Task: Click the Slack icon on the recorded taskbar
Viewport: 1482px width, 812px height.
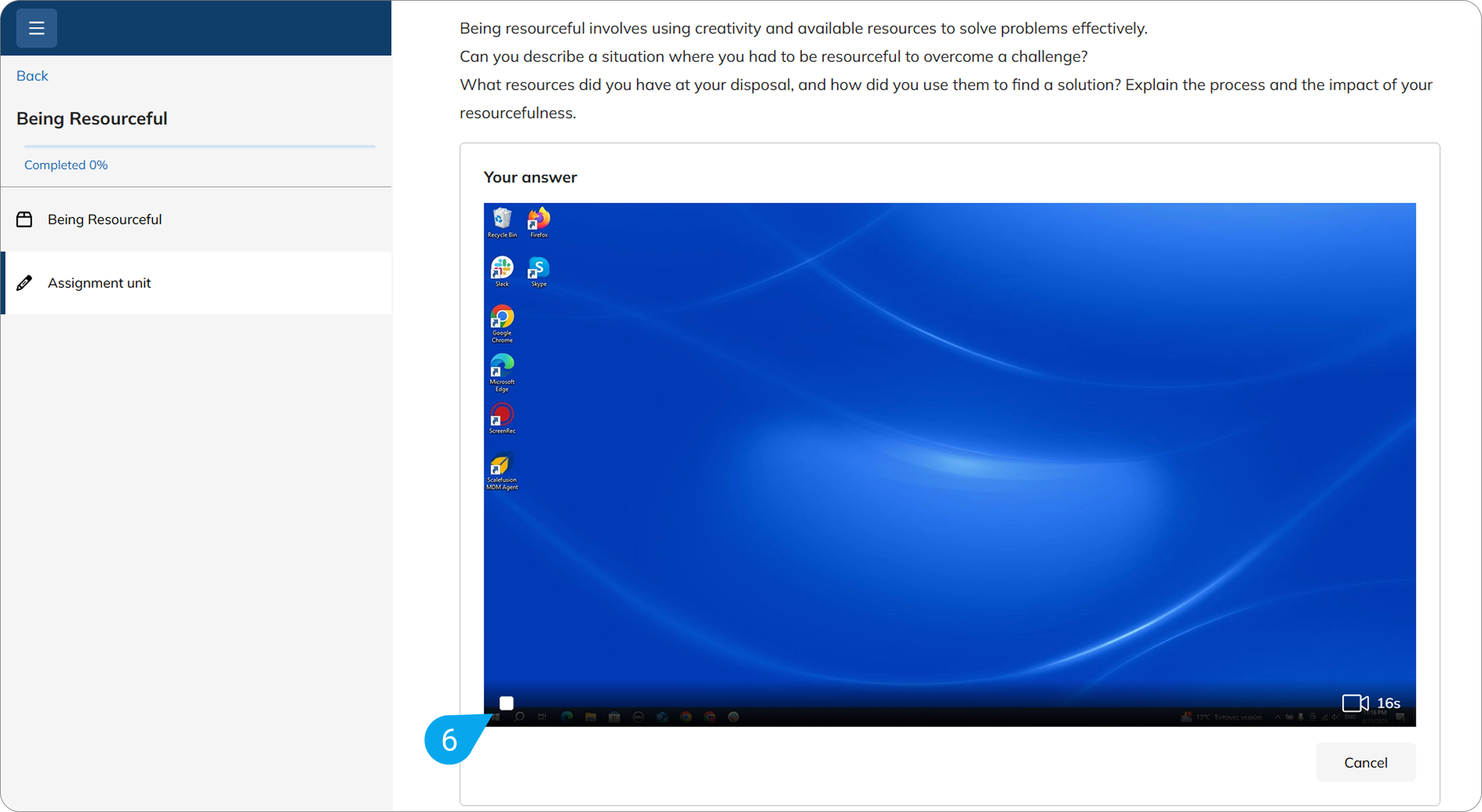Action: tap(733, 717)
